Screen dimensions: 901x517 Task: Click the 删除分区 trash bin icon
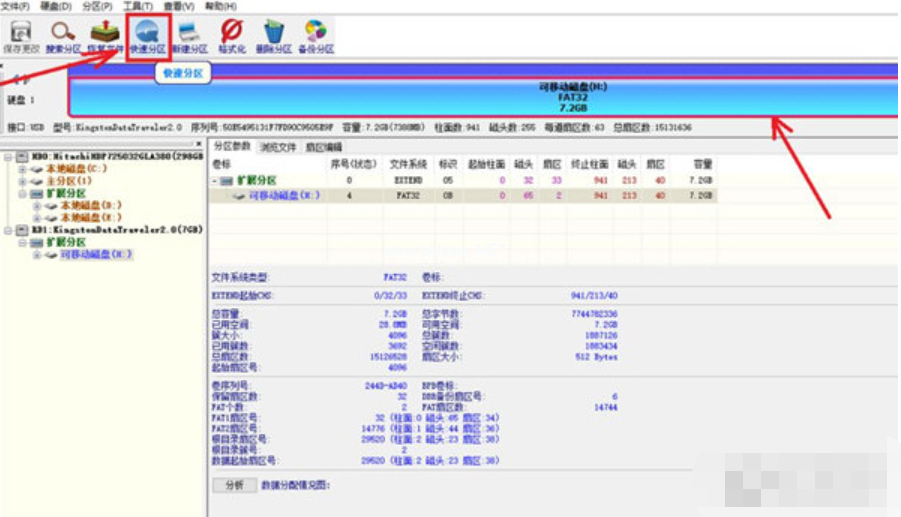coord(273,35)
